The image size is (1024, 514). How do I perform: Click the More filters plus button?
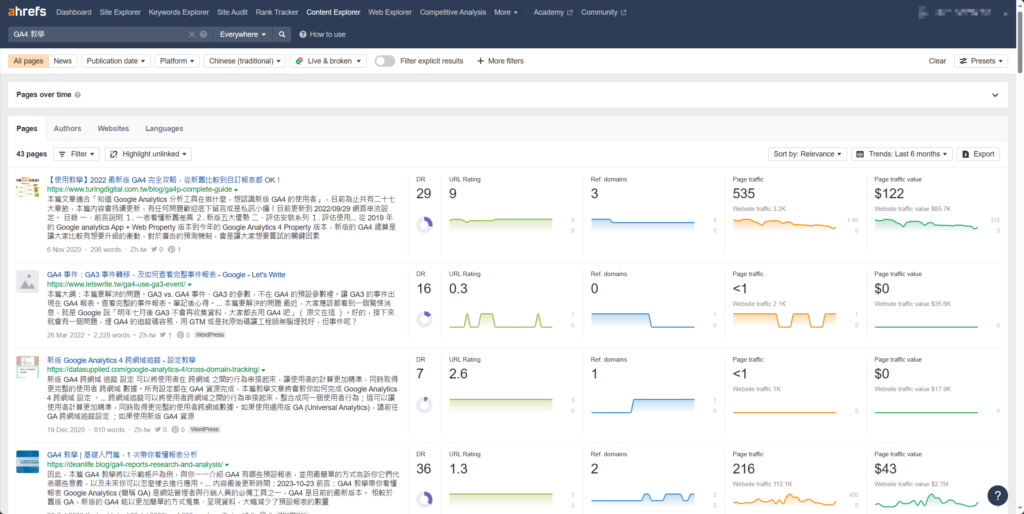[x=500, y=61]
